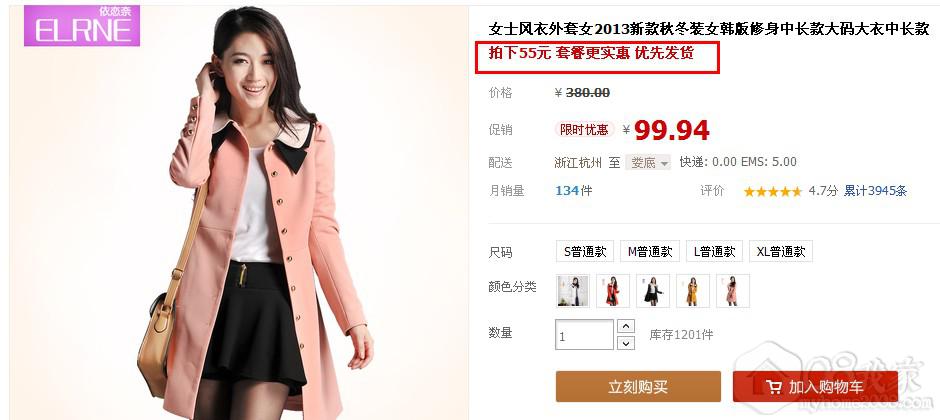940x420 pixels.
Task: Choose size L普通款
Action: [x=715, y=252]
